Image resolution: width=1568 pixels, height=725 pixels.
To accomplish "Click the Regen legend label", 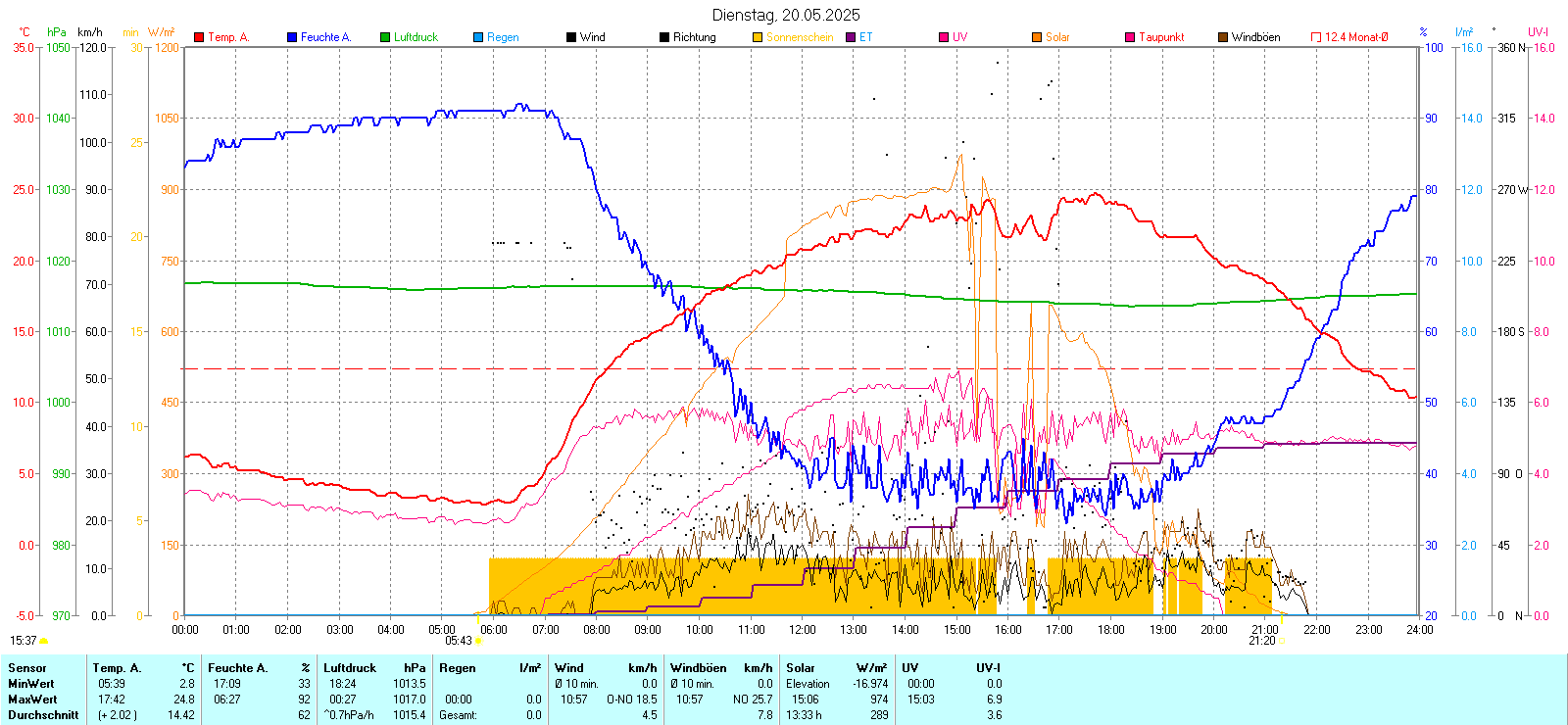I will tap(503, 37).
